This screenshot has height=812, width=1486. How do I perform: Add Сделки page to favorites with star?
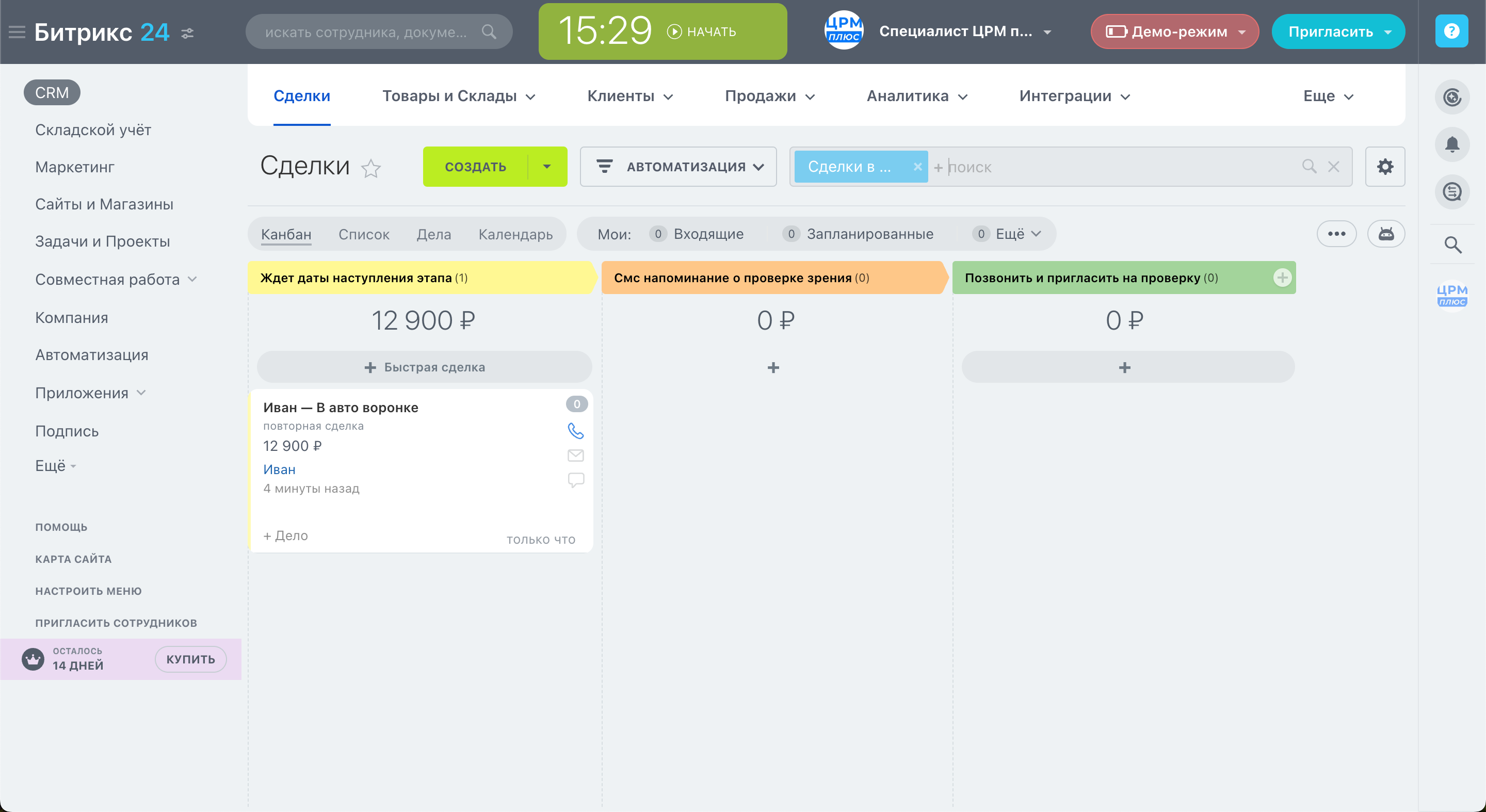click(x=371, y=168)
